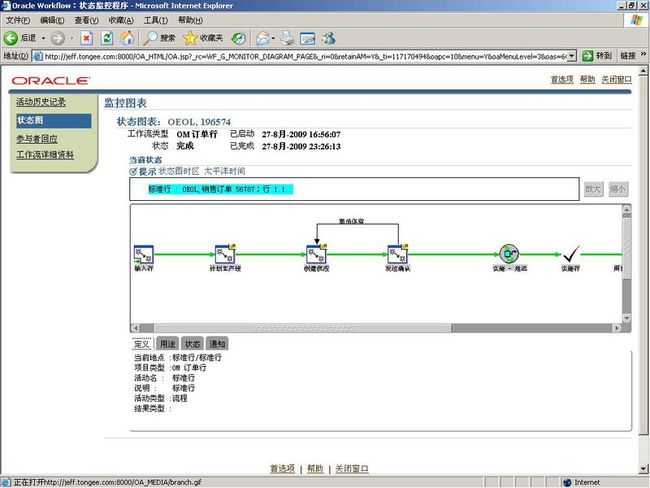This screenshot has height=488, width=650.
Task: Click the 缩小 zoom out button
Action: (618, 189)
